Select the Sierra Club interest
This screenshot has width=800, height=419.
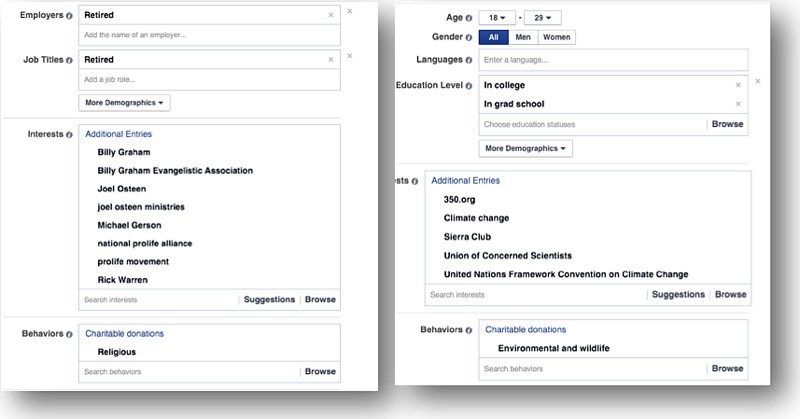467,237
